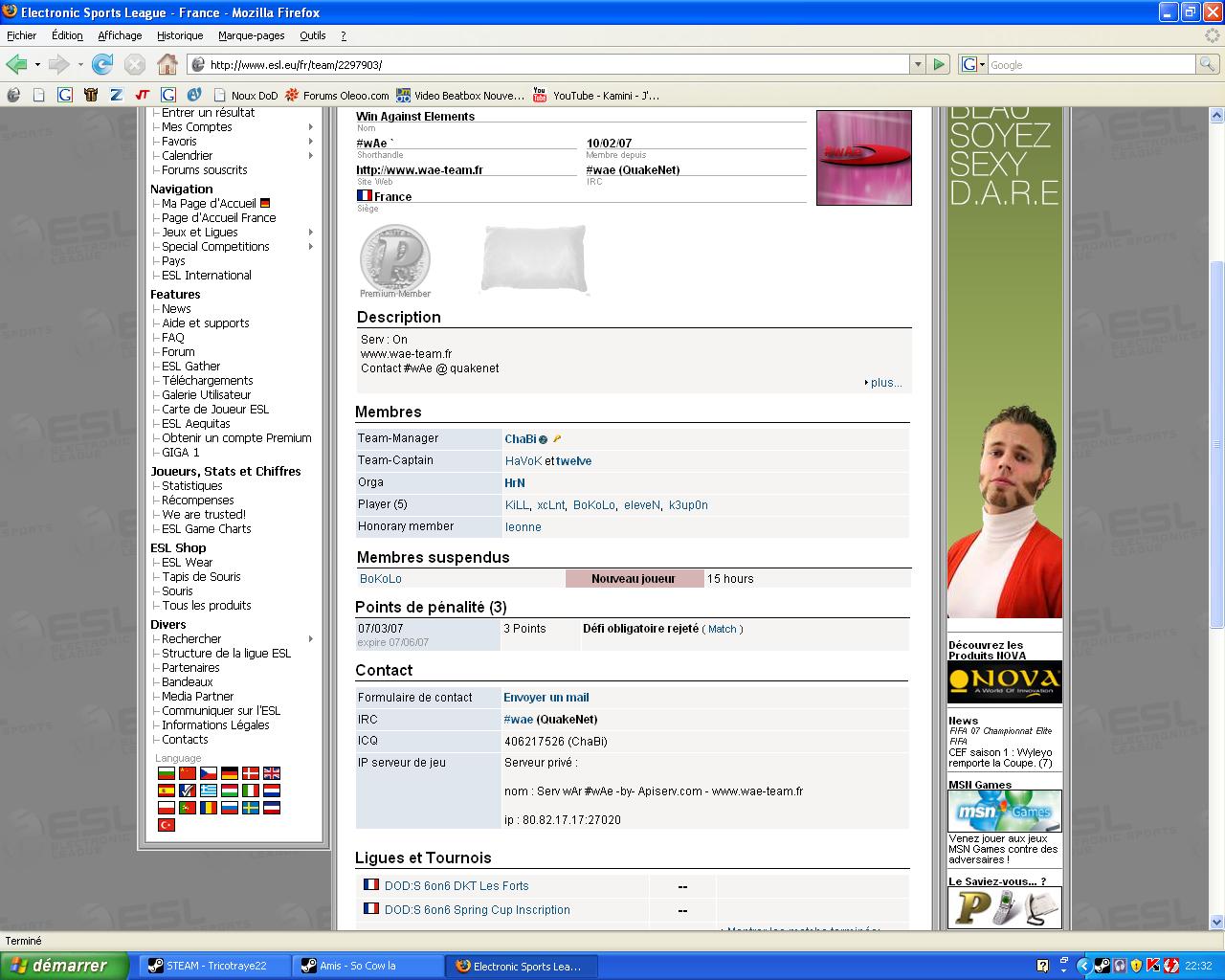
Task: Open the blue Z bookmark icon
Action: pyautogui.click(x=116, y=95)
